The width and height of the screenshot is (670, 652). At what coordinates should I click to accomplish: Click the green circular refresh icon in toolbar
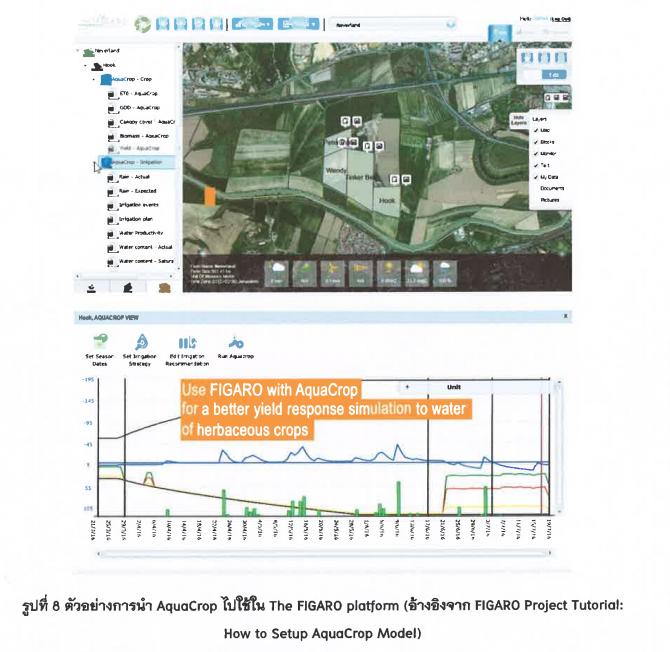coord(142,24)
